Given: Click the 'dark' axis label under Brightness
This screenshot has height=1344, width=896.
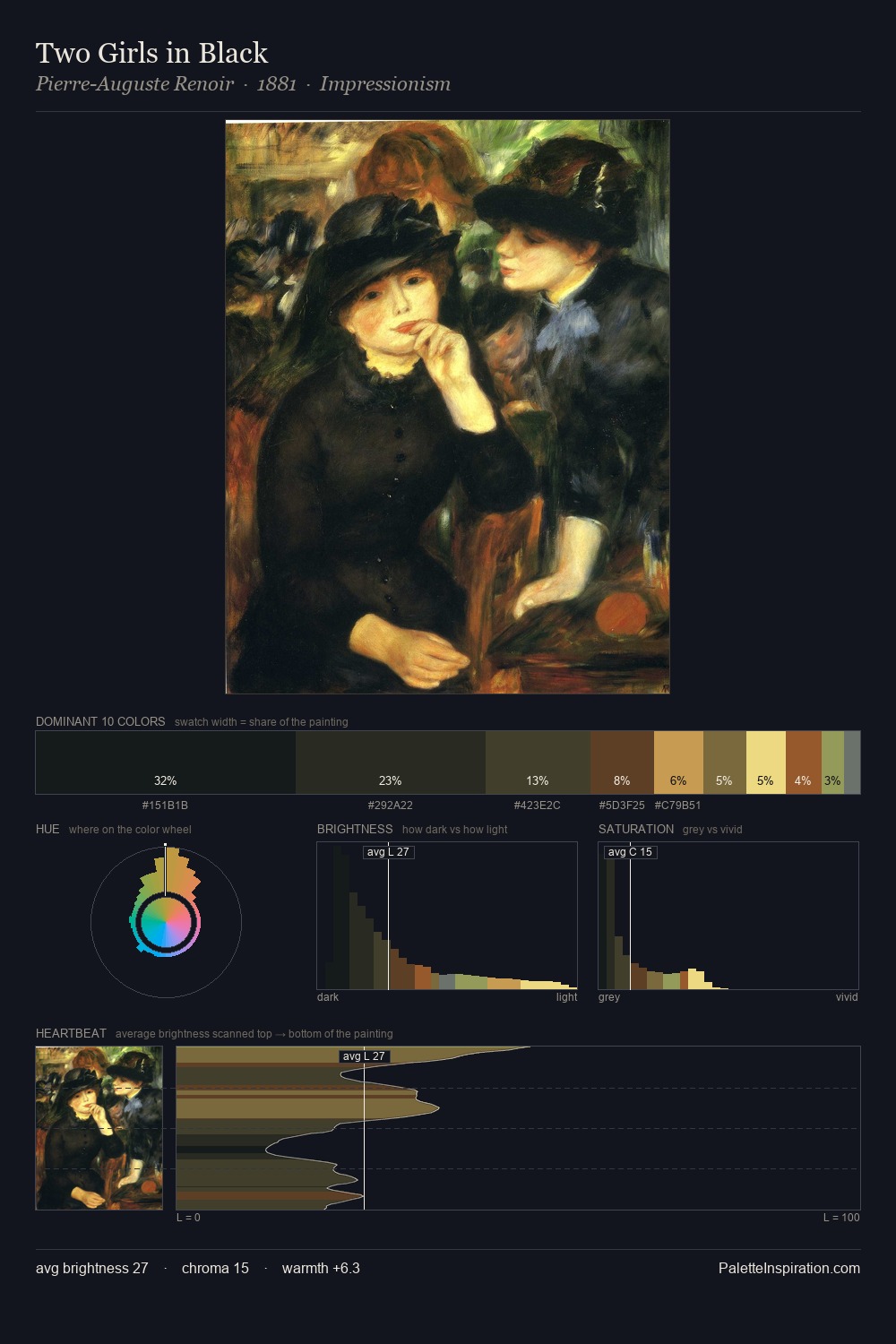Looking at the screenshot, I should click(x=328, y=997).
